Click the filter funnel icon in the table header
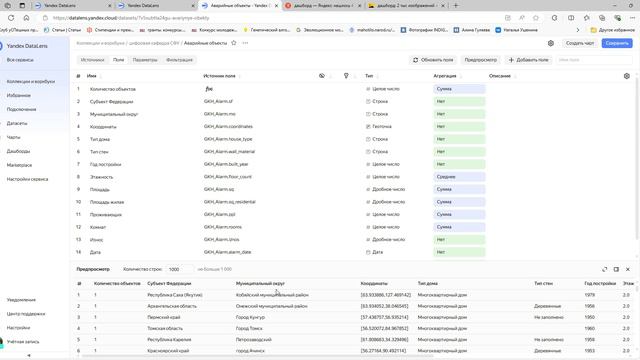The image size is (640, 360). tap(346, 76)
